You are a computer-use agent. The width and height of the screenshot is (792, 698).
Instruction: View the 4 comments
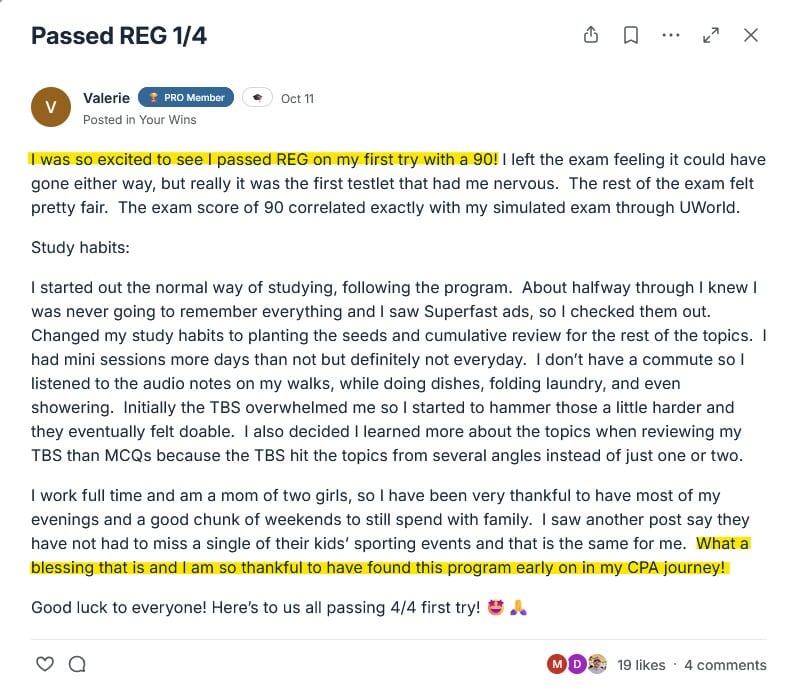tap(725, 665)
